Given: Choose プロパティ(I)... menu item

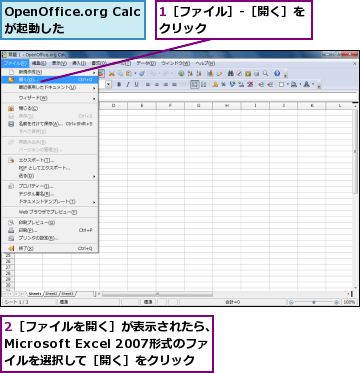Looking at the screenshot, I should click(50, 186).
